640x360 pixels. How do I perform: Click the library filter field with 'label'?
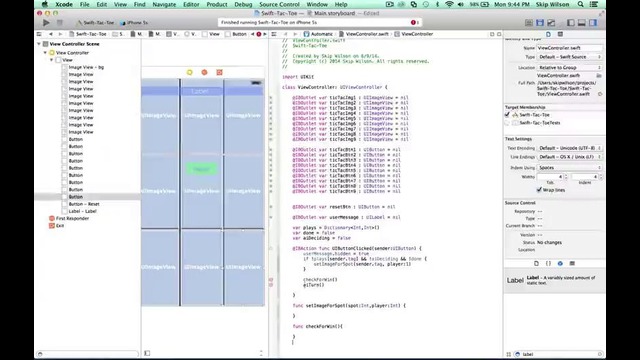click(559, 354)
